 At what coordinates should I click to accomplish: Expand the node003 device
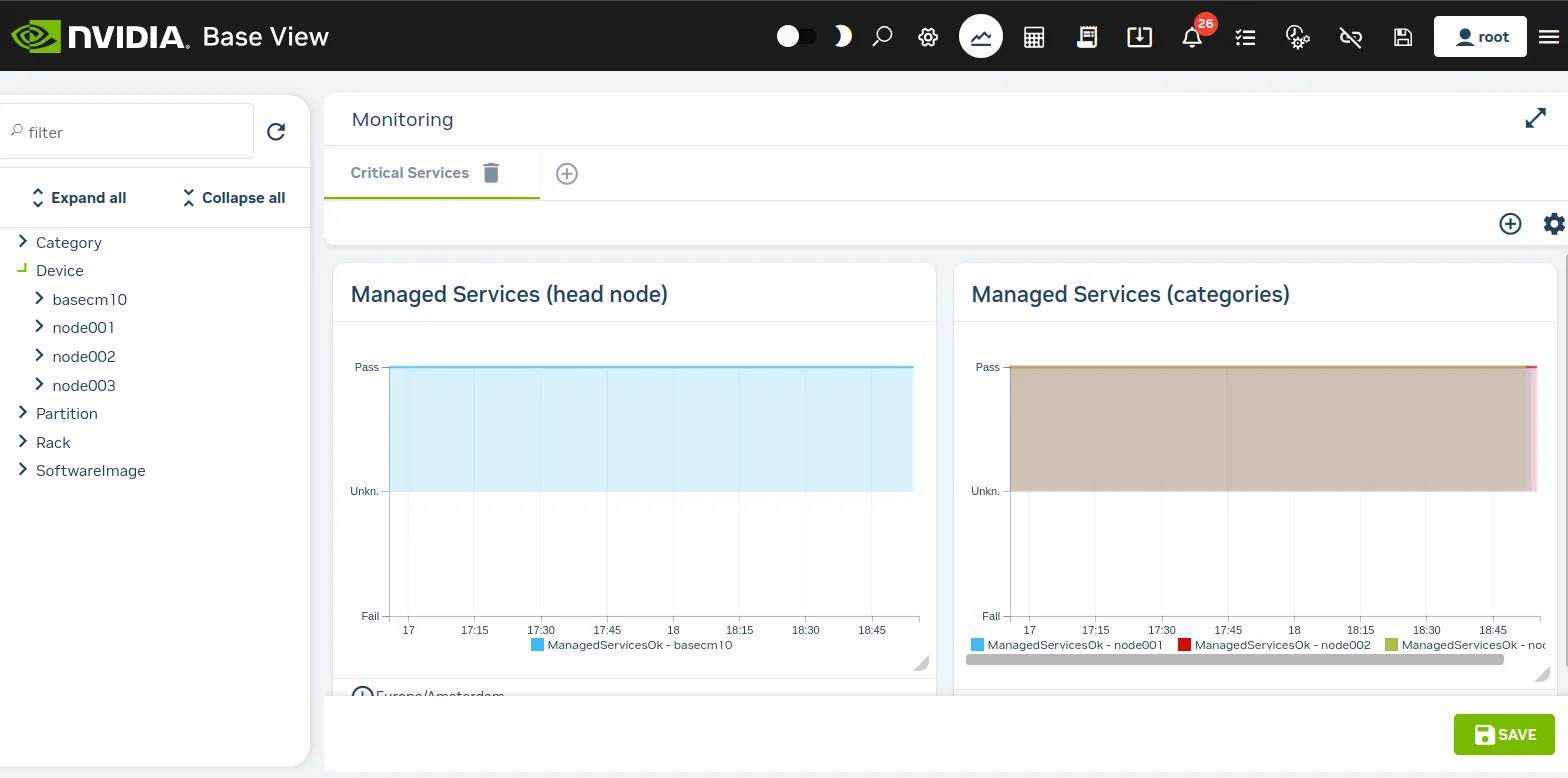pyautogui.click(x=39, y=384)
